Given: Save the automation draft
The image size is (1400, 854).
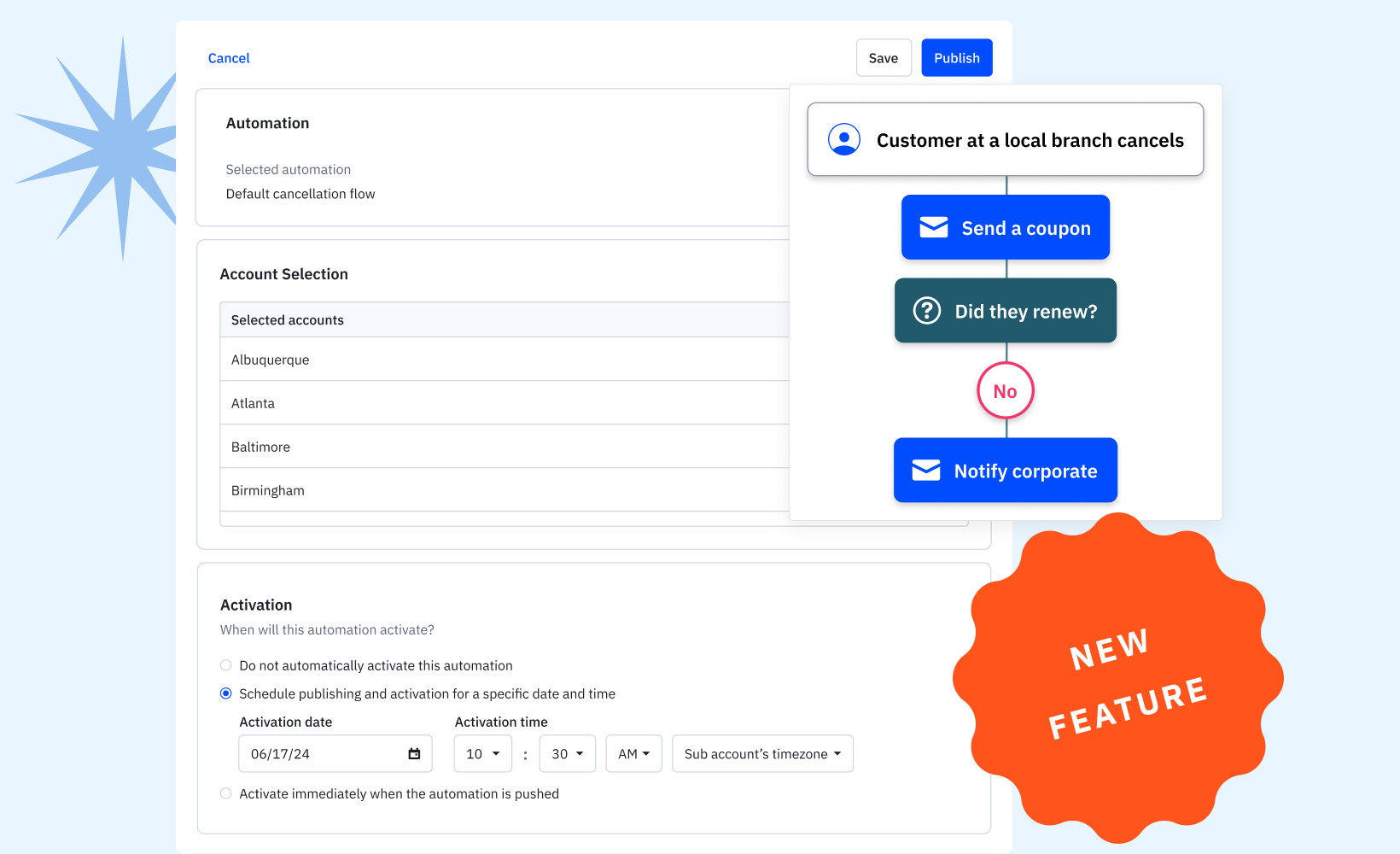Looking at the screenshot, I should (884, 57).
